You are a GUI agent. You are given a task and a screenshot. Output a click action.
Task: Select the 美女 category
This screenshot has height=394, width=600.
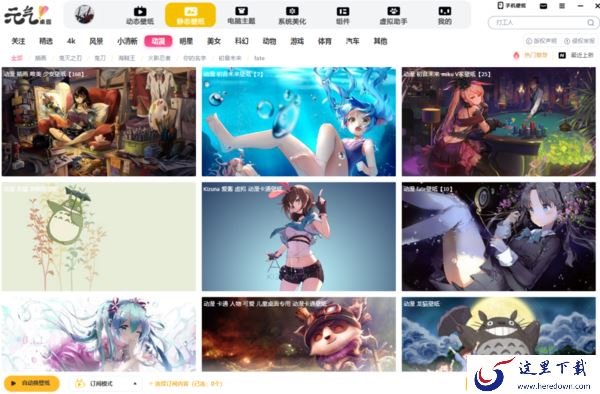pyautogui.click(x=214, y=41)
